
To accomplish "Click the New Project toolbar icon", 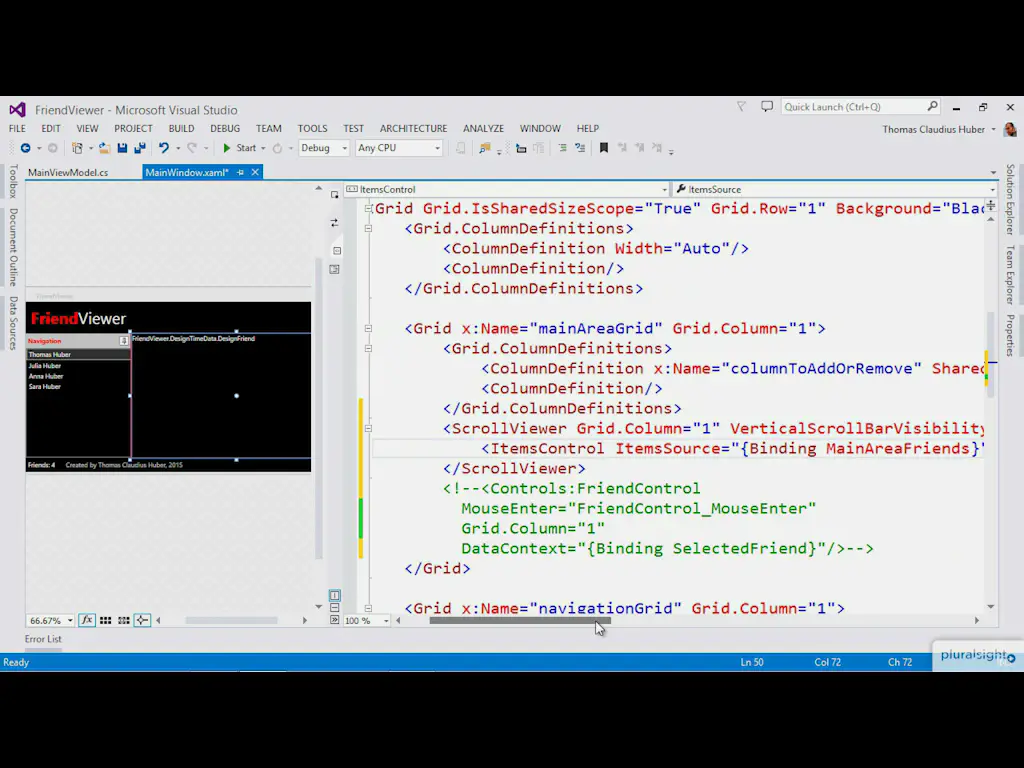I will click(77, 148).
